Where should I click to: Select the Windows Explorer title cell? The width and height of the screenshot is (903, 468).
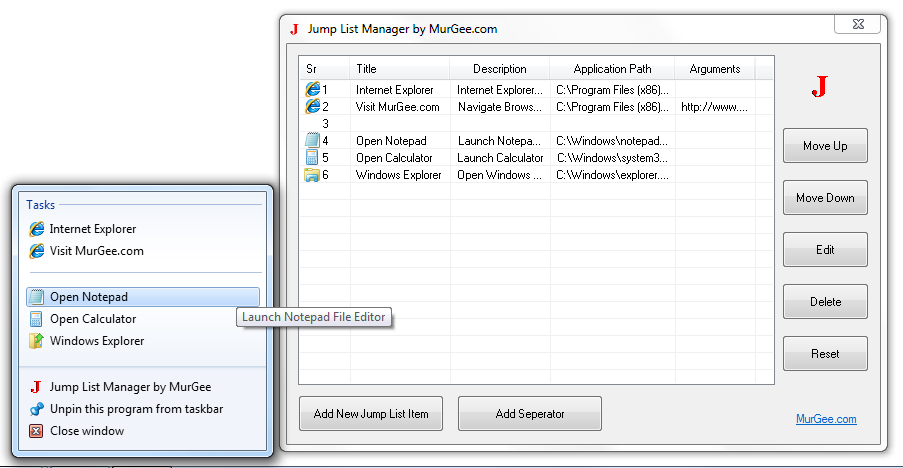click(x=399, y=175)
